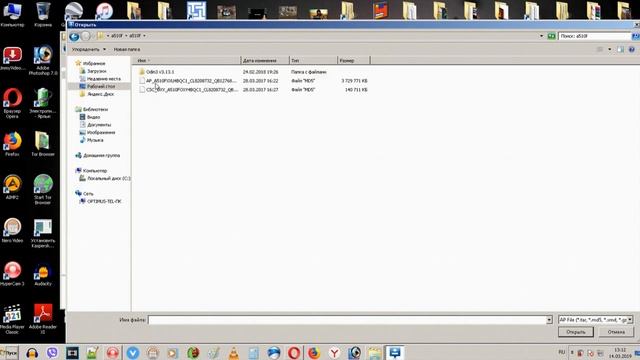Image resolution: width=640 pixels, height=360 pixels.
Task: Click the Открыть button
Action: 576,332
